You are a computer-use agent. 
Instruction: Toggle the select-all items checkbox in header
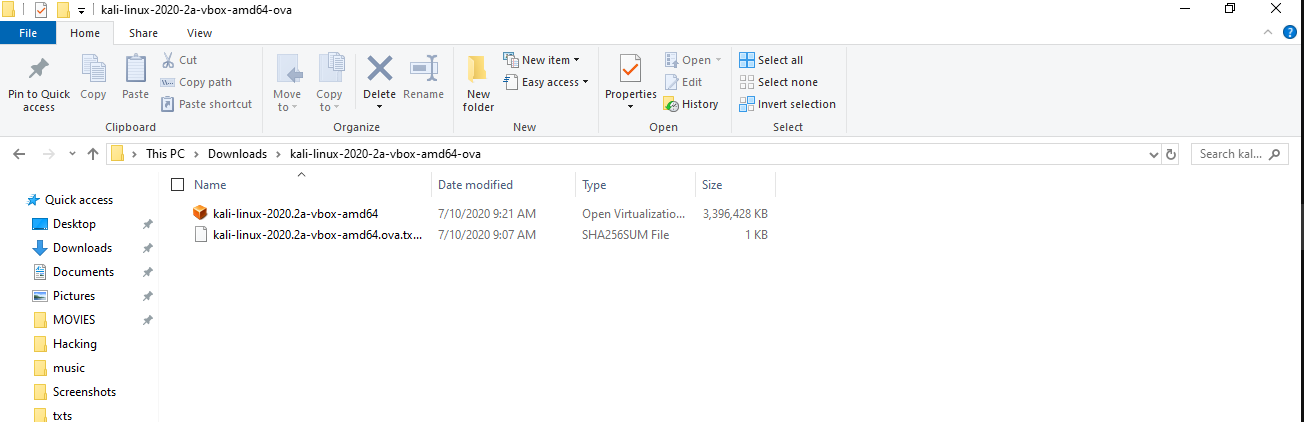pyautogui.click(x=178, y=185)
